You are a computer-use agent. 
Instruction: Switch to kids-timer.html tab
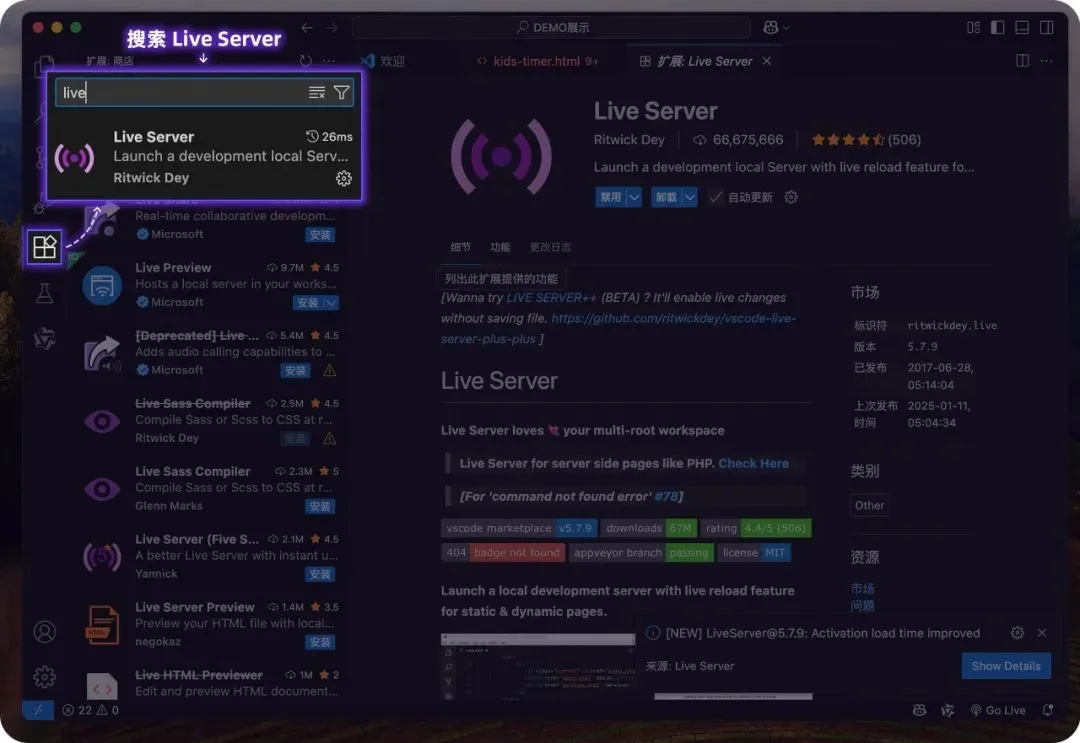pyautogui.click(x=537, y=61)
